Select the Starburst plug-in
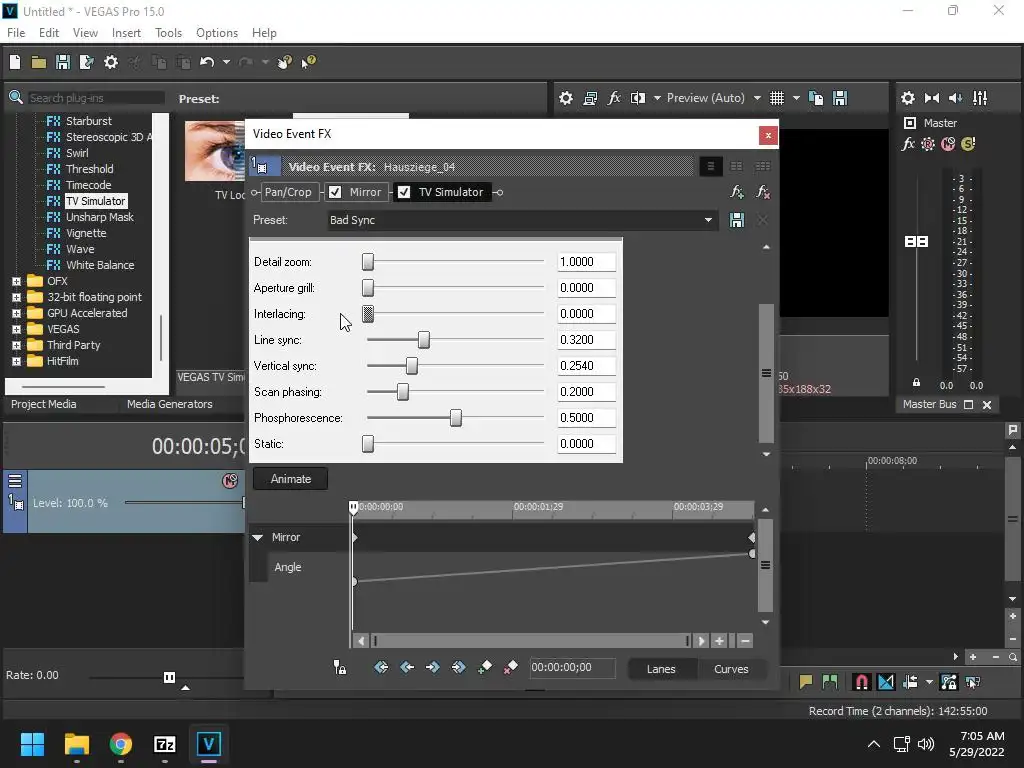The image size is (1024, 768). click(x=89, y=121)
